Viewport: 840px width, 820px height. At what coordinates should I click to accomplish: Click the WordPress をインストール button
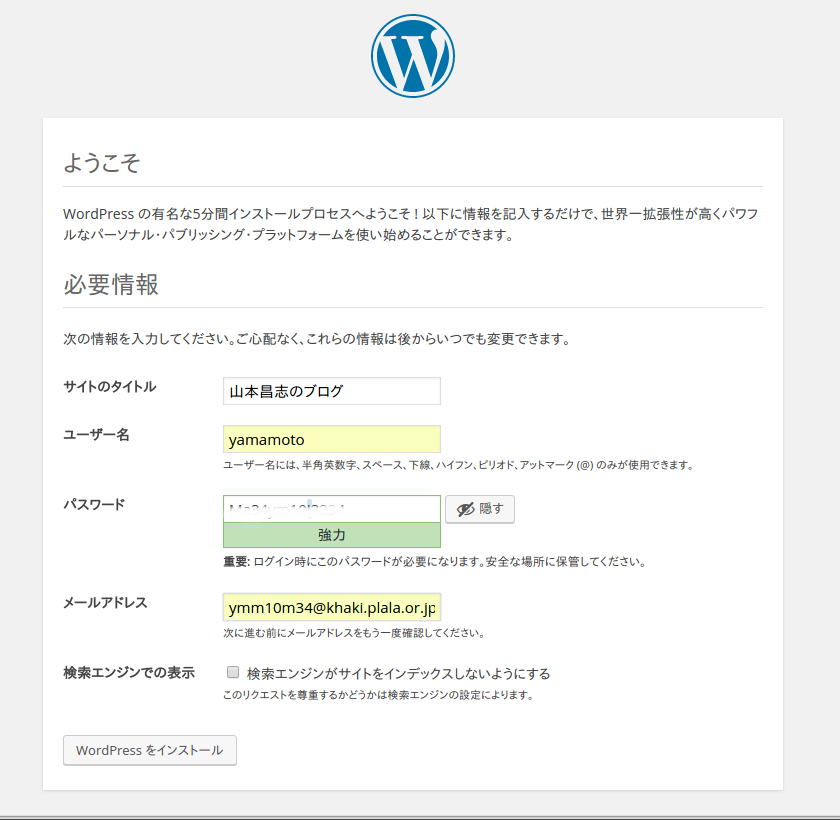pyautogui.click(x=149, y=750)
